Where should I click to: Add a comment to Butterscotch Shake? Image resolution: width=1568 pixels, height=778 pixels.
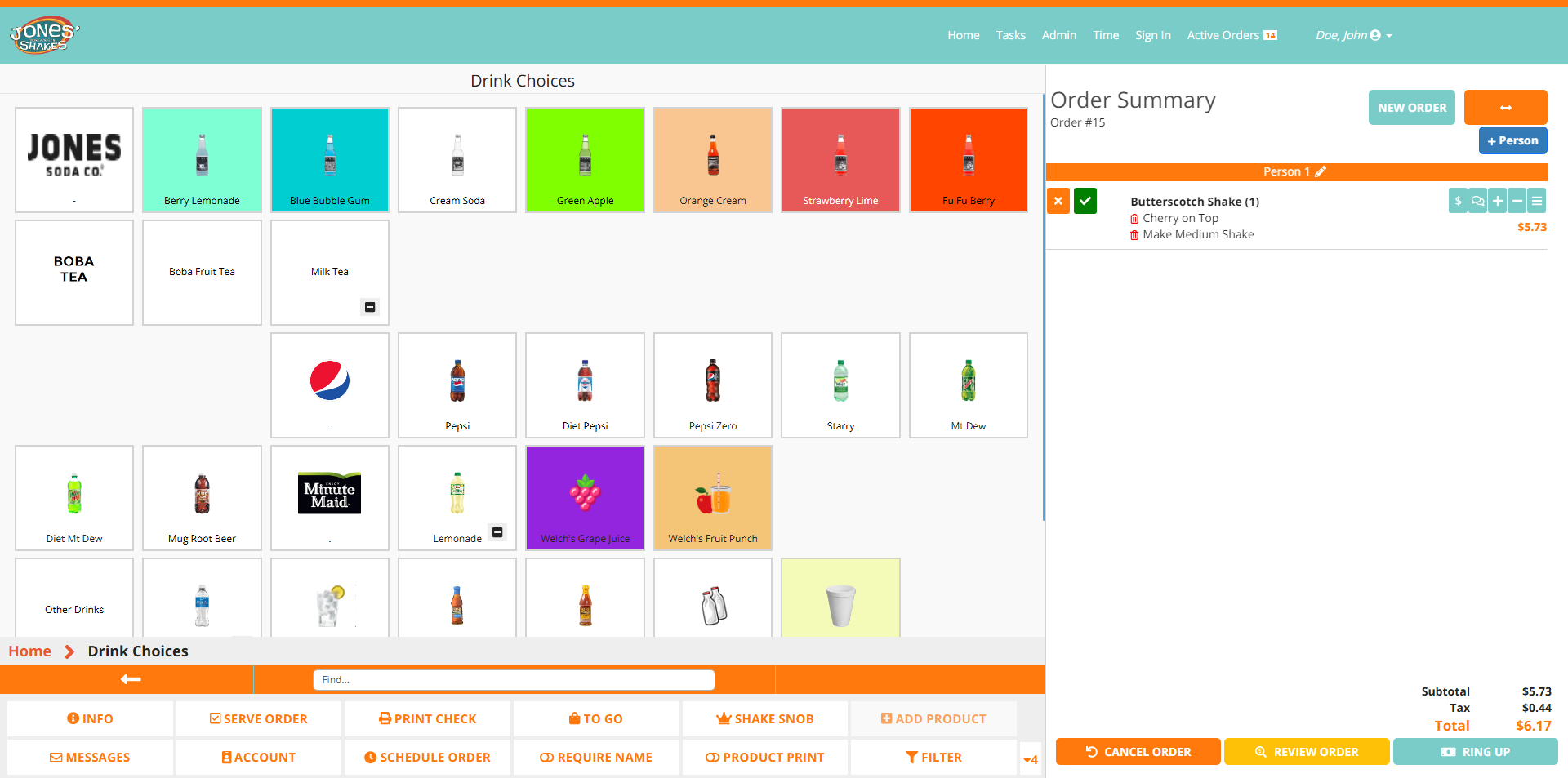pos(1477,201)
